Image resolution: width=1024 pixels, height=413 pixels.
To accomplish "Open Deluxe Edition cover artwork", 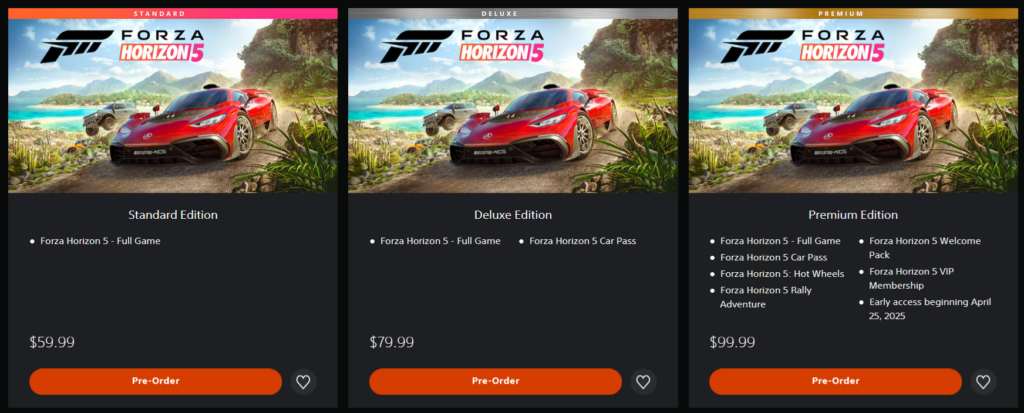I will coord(513,106).
